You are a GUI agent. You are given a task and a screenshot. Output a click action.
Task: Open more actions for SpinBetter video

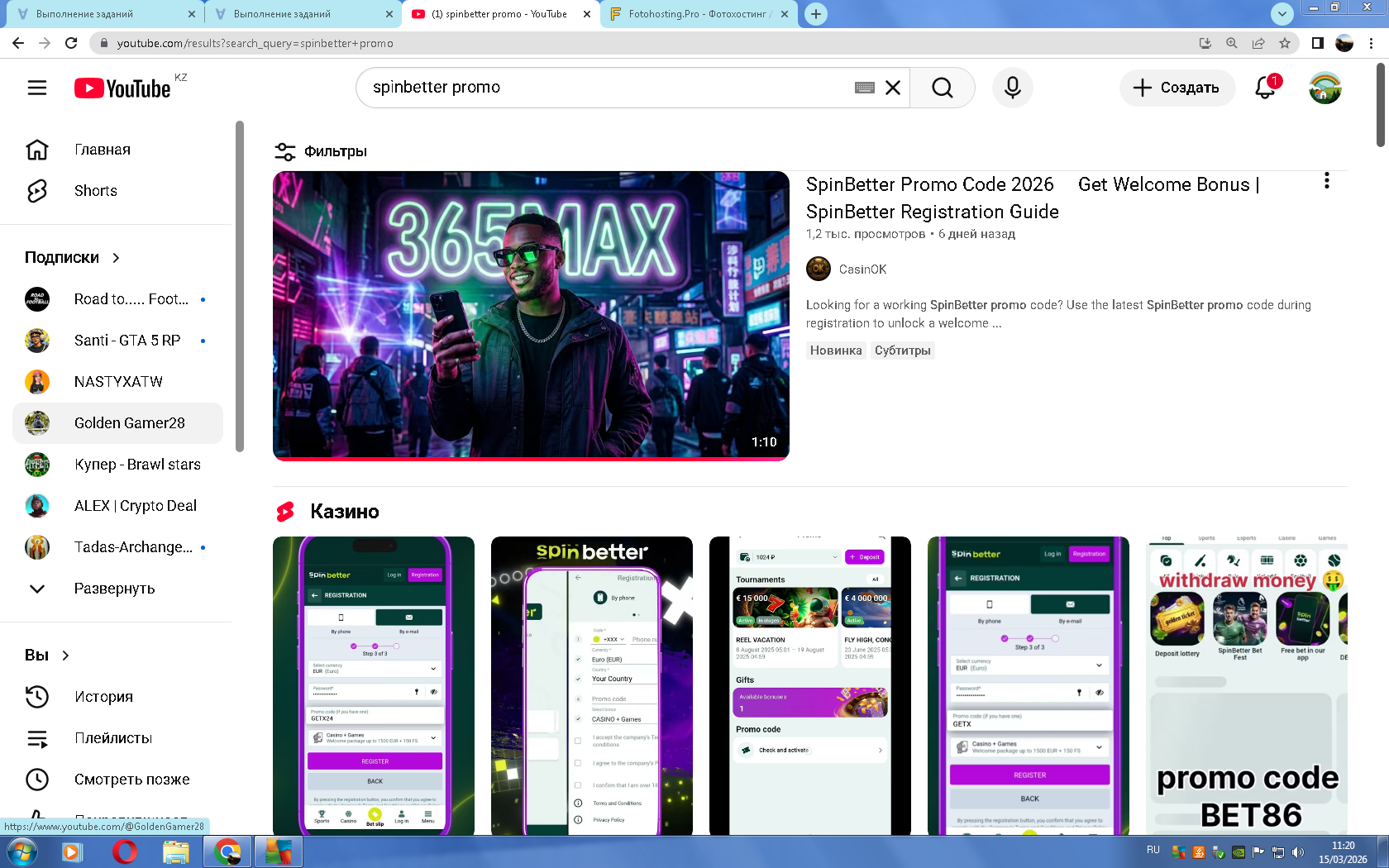1326,181
